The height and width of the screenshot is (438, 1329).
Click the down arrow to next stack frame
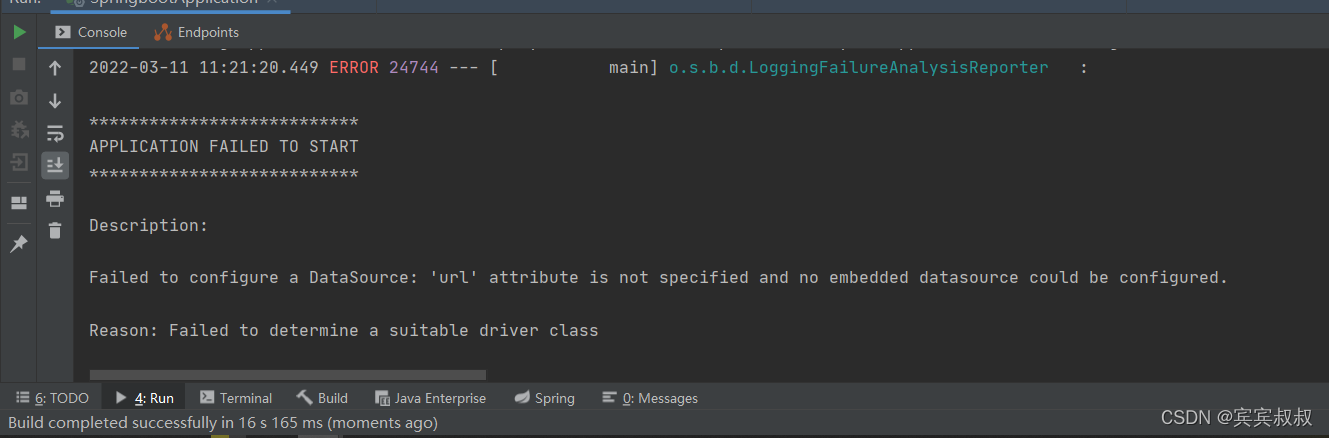(x=55, y=101)
